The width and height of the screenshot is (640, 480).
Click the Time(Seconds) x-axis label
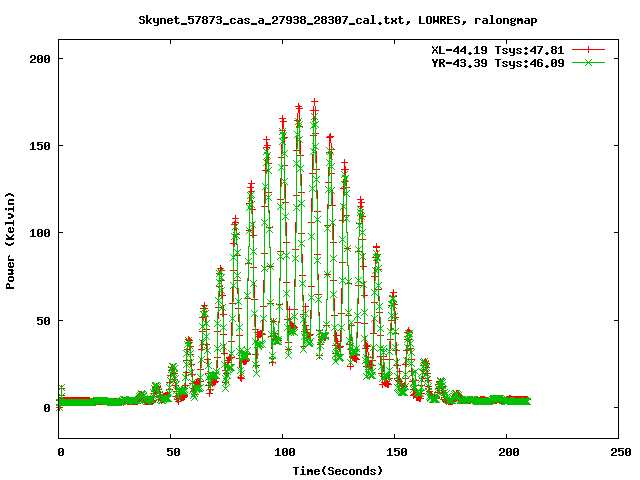click(x=338, y=471)
